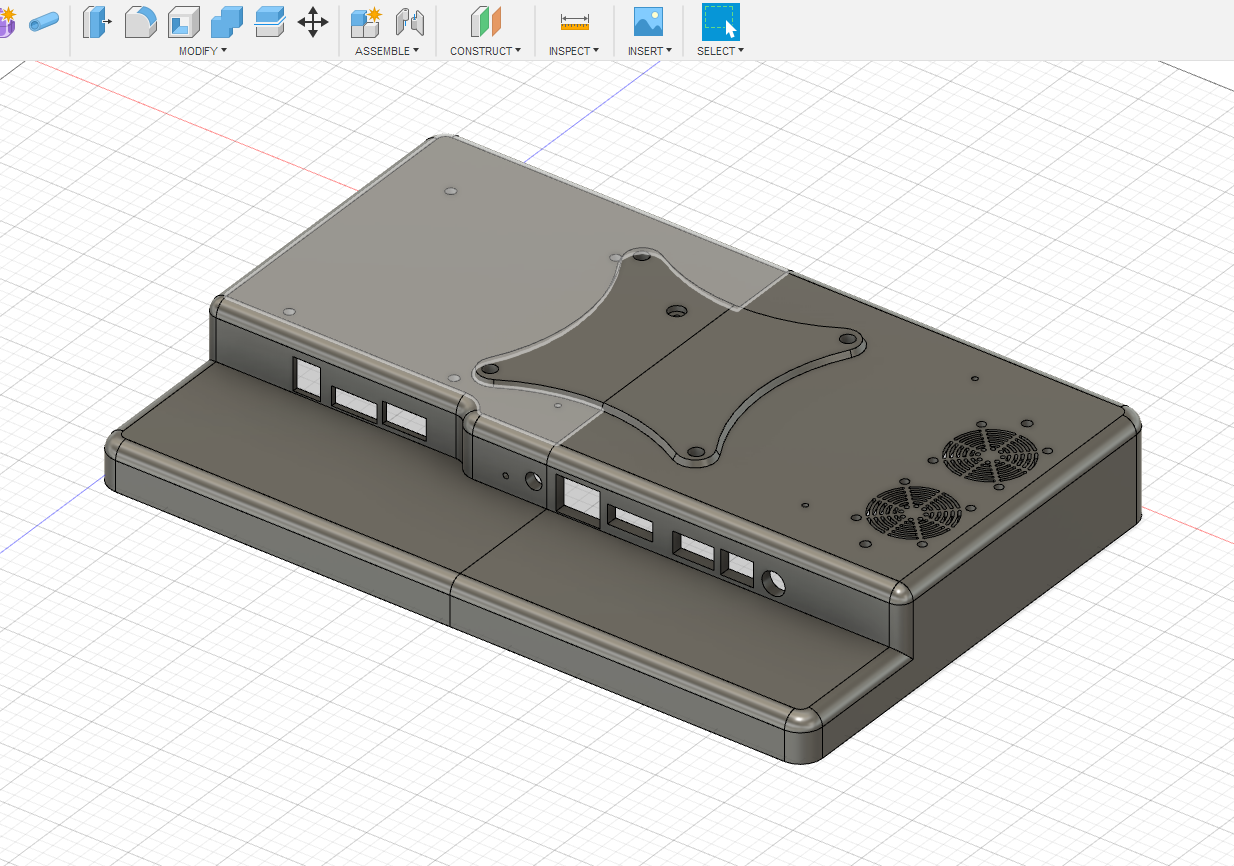This screenshot has height=866, width=1234.
Task: Click the Insert image icon
Action: [x=648, y=21]
